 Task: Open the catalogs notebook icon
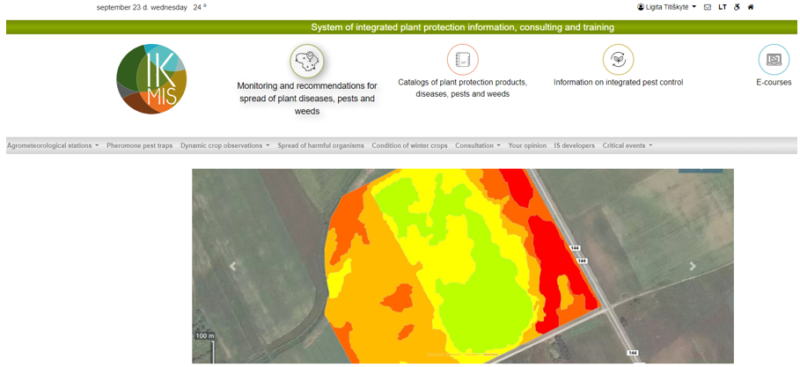pos(462,60)
